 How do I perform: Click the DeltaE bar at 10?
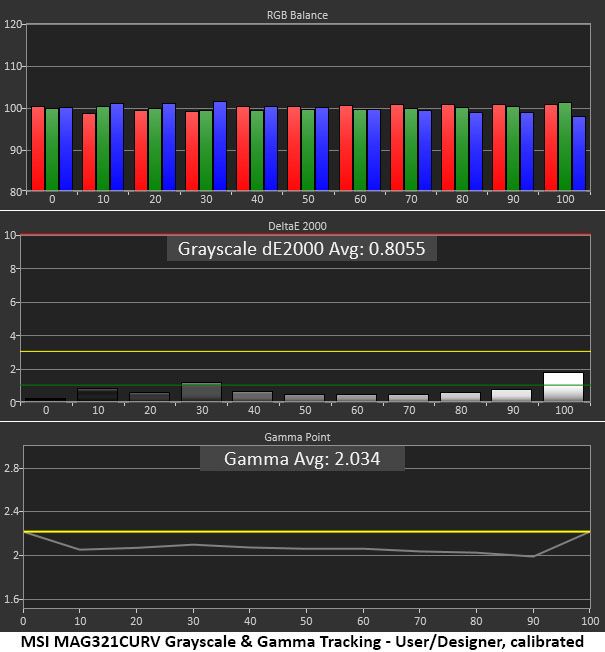98,395
